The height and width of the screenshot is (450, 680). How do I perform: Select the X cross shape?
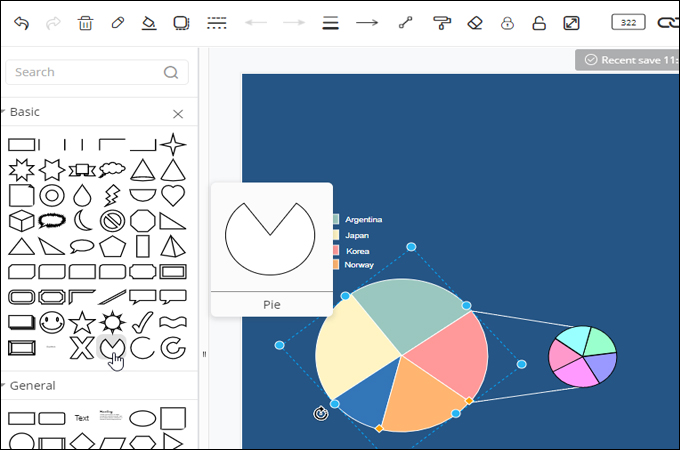[x=82, y=348]
